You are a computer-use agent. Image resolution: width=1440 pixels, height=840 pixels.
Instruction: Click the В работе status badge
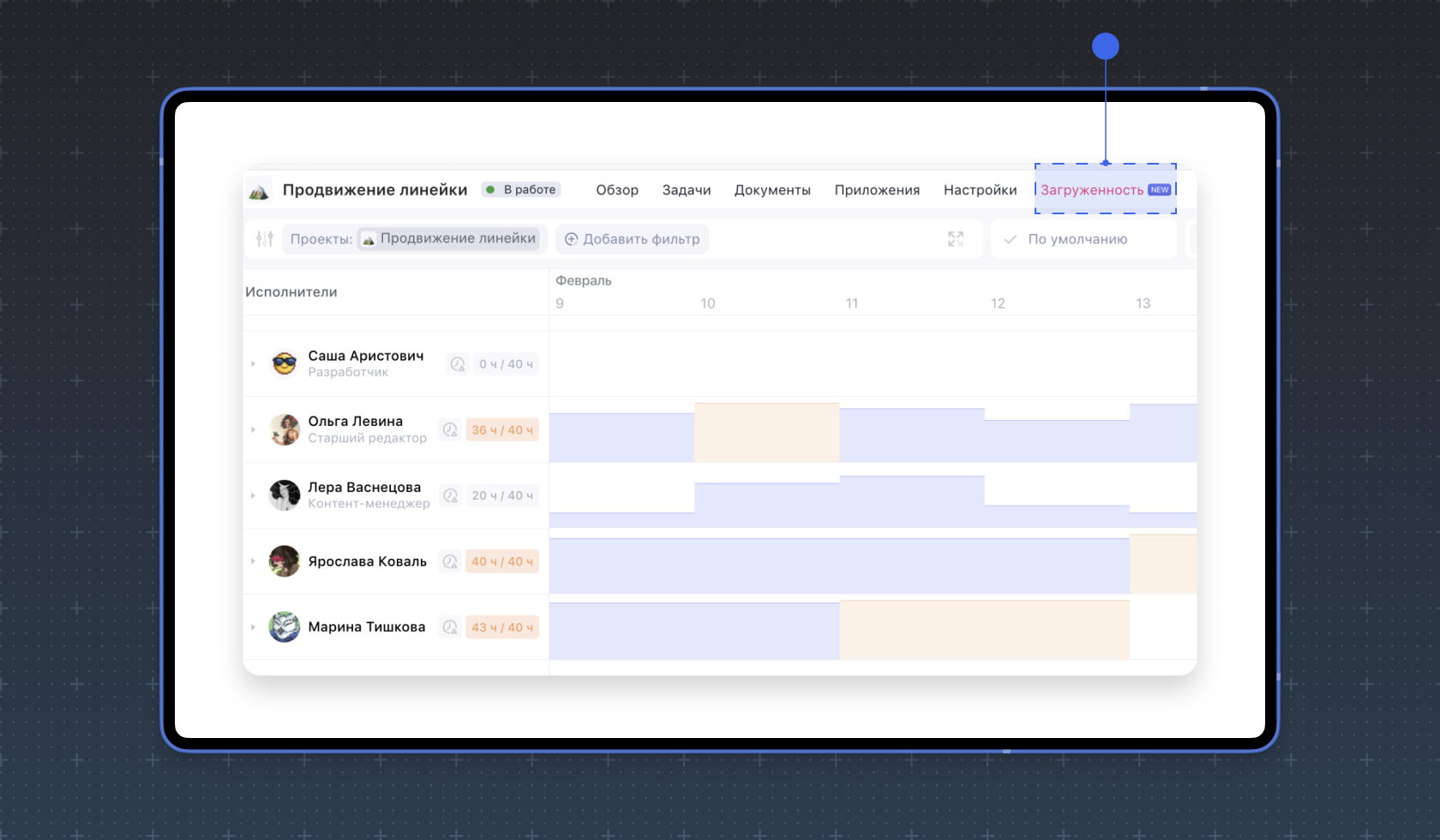click(x=521, y=189)
